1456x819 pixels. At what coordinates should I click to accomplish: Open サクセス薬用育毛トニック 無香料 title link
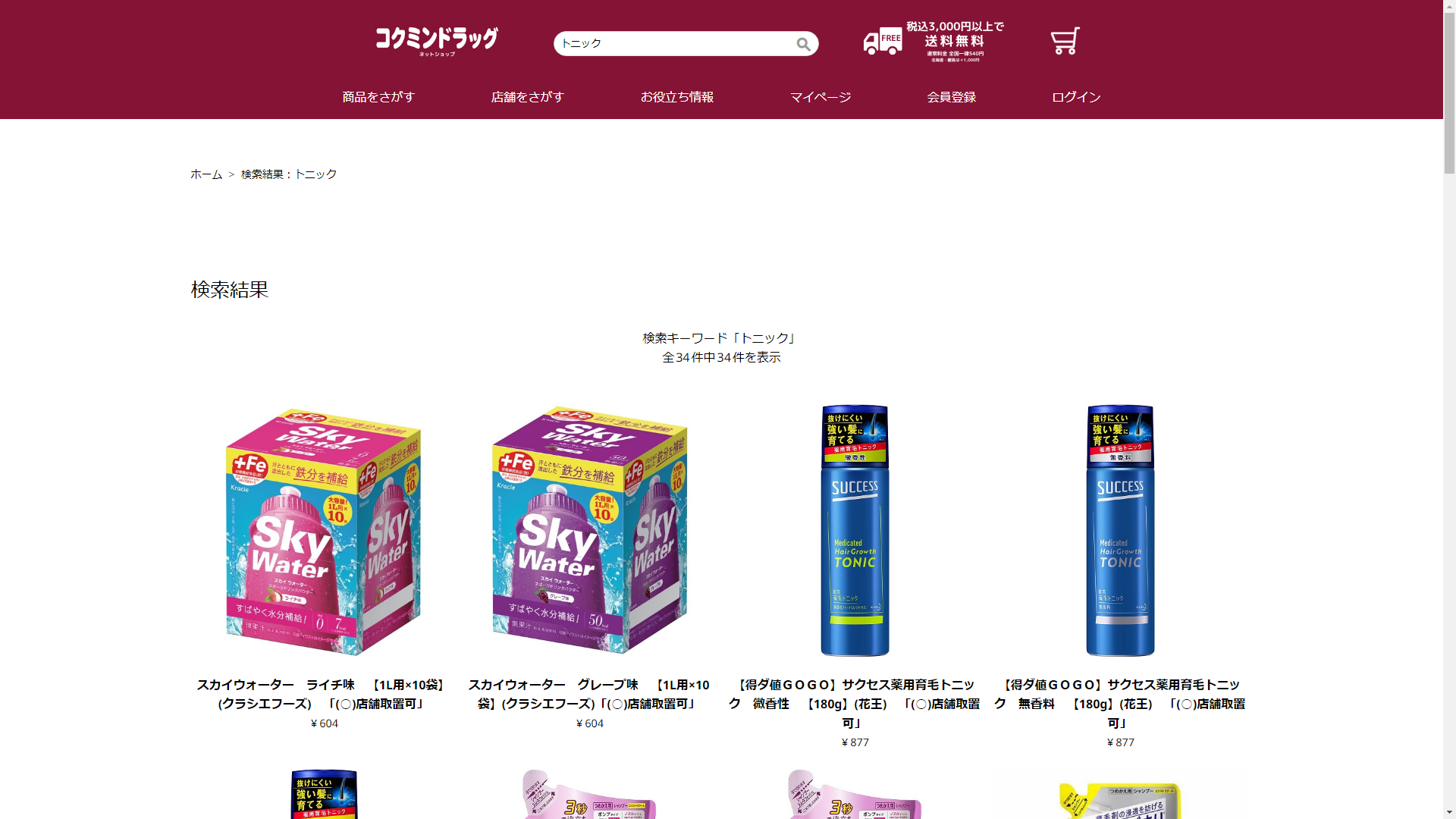1120,704
